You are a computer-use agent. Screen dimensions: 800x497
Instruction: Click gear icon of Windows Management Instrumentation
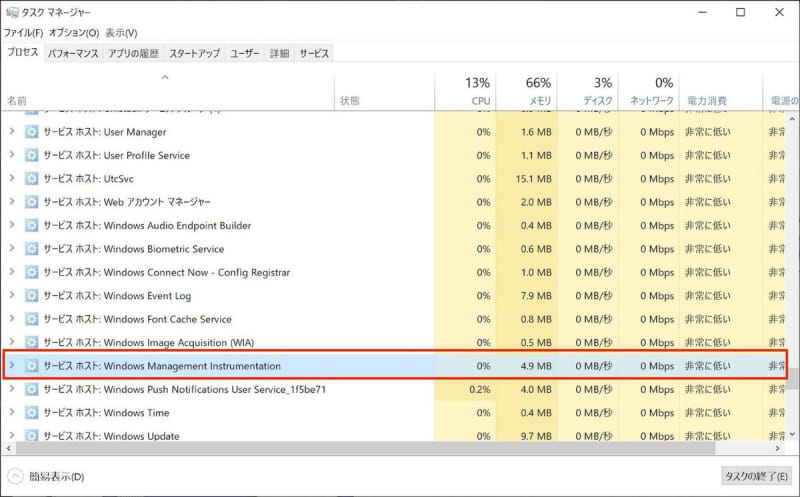32,366
